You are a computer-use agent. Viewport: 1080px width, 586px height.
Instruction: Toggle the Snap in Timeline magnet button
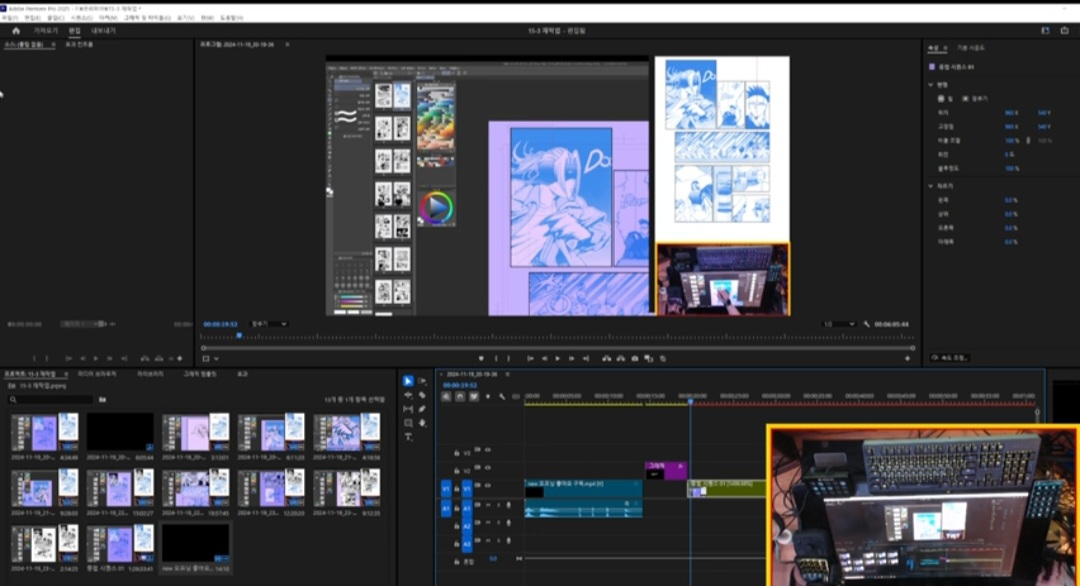[x=459, y=397]
